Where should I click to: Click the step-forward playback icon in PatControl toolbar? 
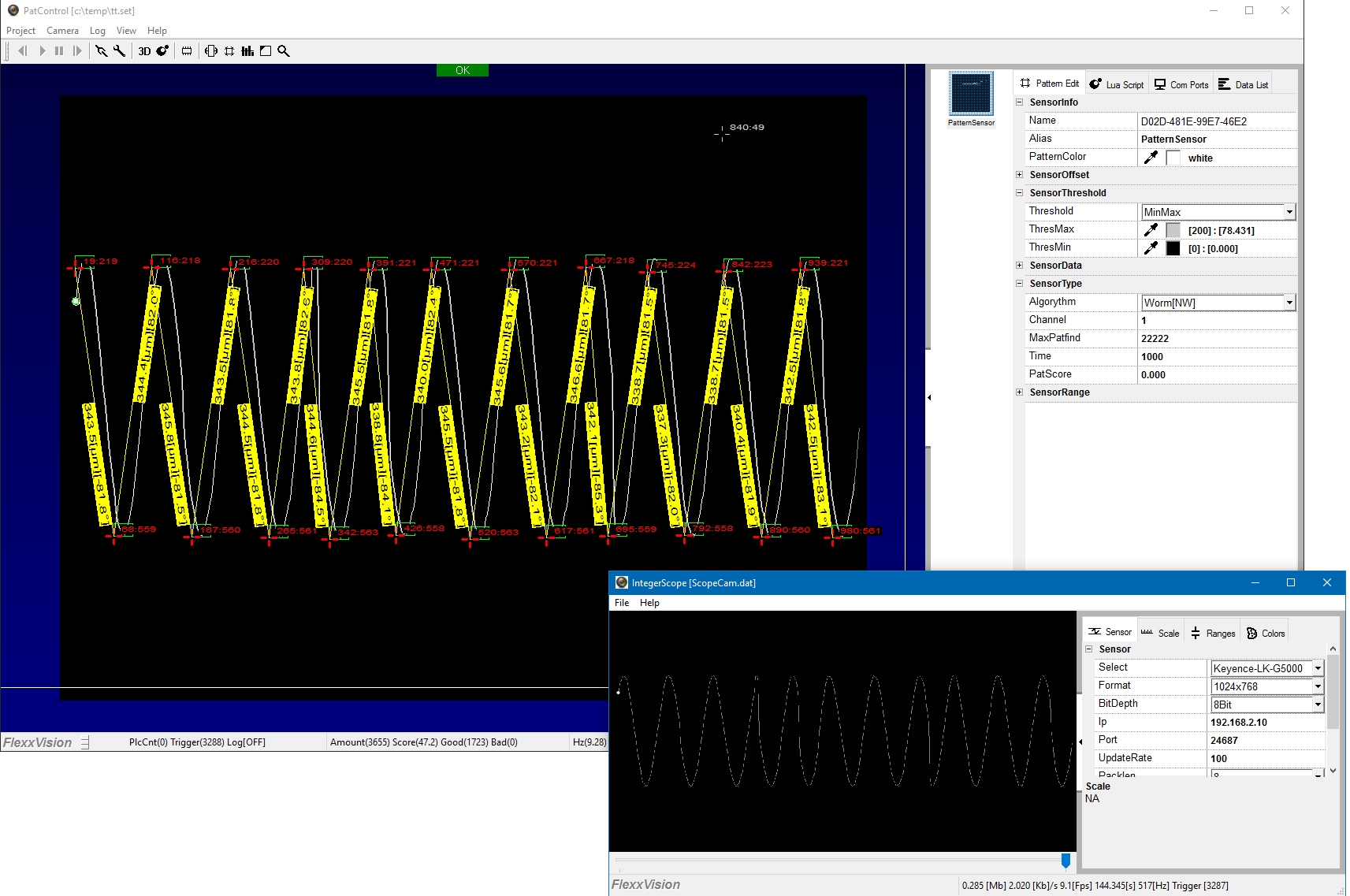click(x=77, y=51)
